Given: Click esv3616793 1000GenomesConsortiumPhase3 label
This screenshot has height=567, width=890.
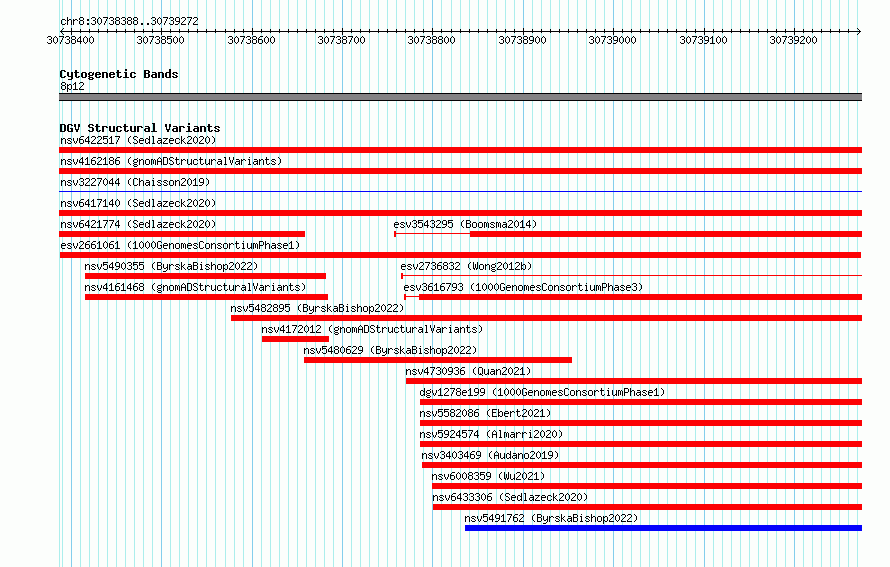Looking at the screenshot, I should coord(523,287).
